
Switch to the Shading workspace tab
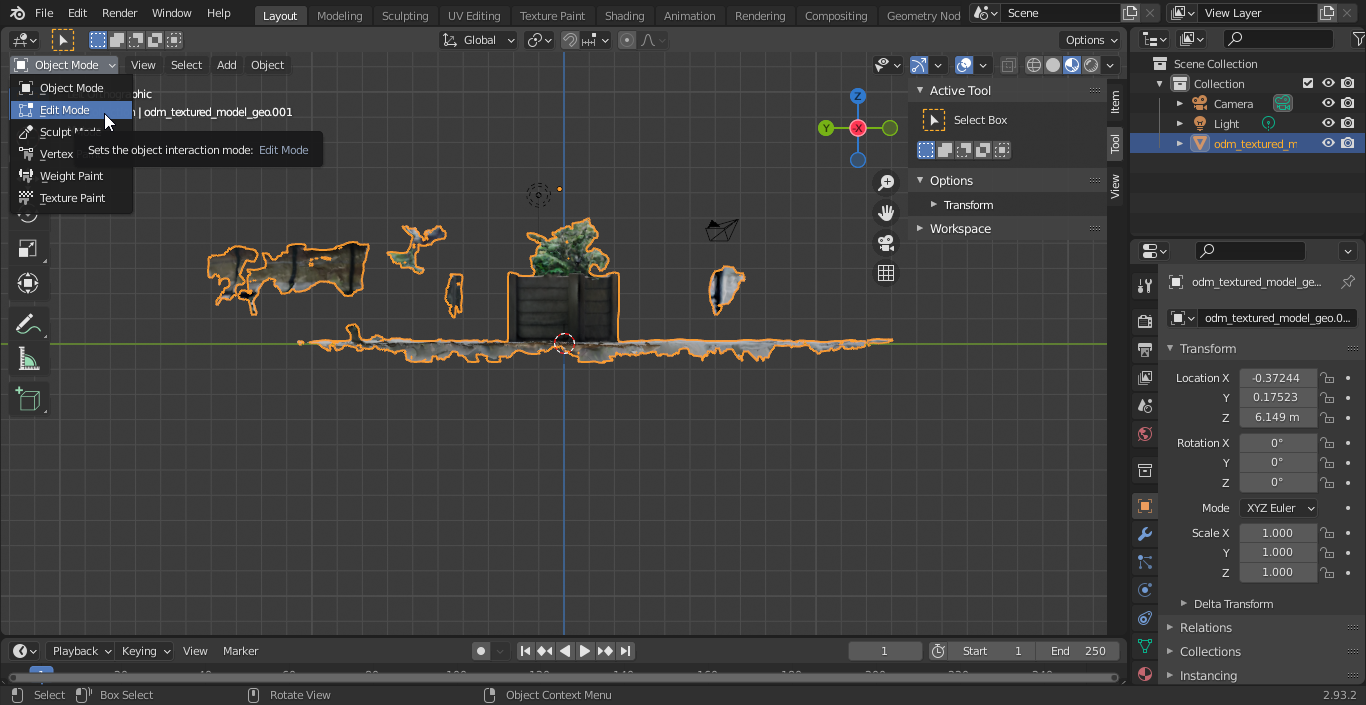tap(624, 16)
